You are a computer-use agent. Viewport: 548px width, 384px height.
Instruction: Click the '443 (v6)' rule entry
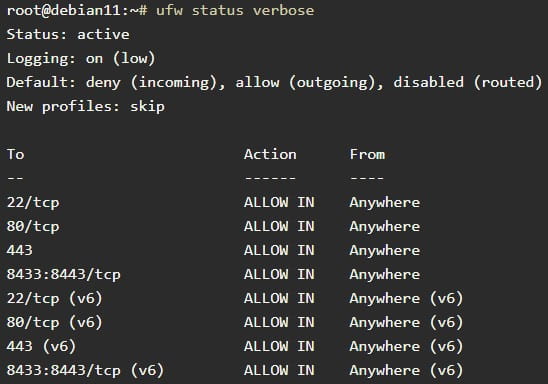click(41, 346)
